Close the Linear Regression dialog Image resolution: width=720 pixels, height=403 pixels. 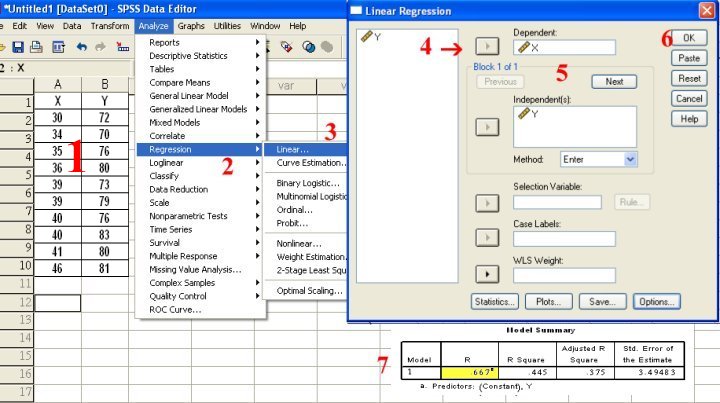point(706,11)
